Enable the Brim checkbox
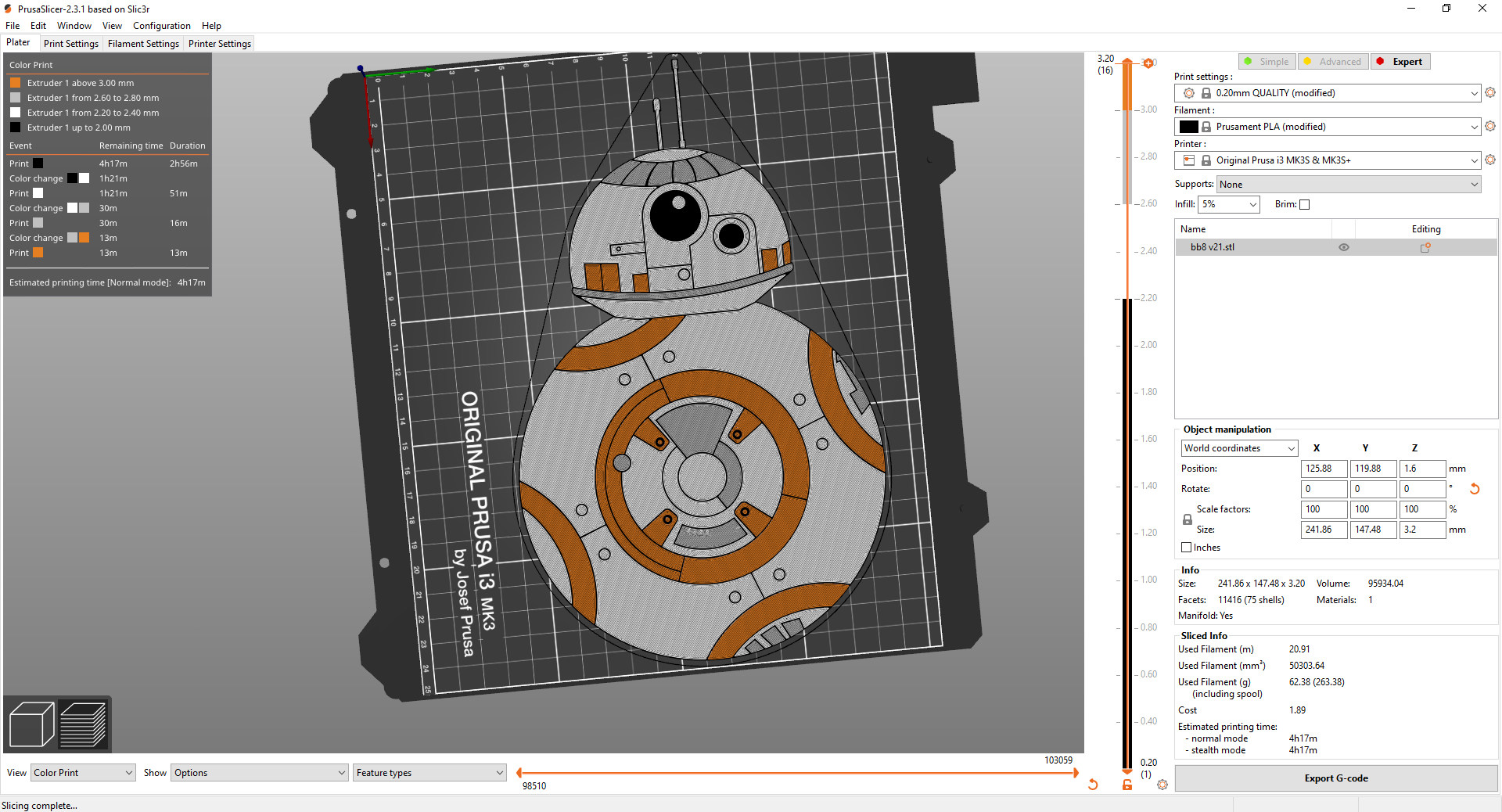The image size is (1502, 812). [1305, 204]
